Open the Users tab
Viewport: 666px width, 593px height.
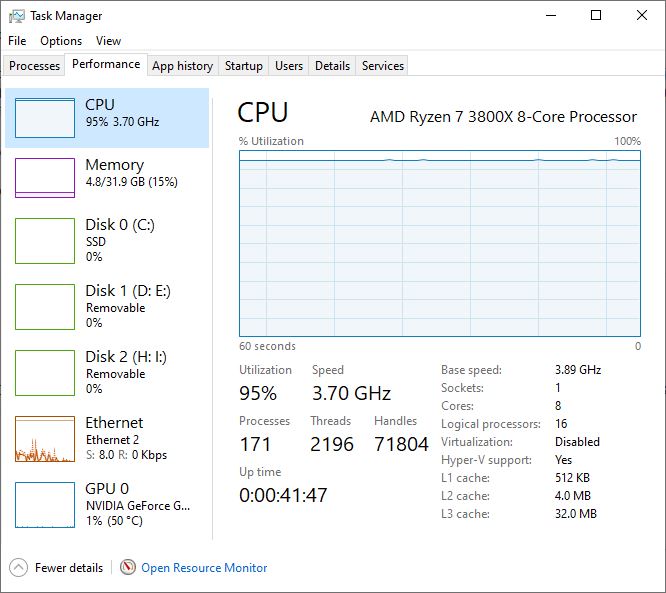(x=289, y=66)
